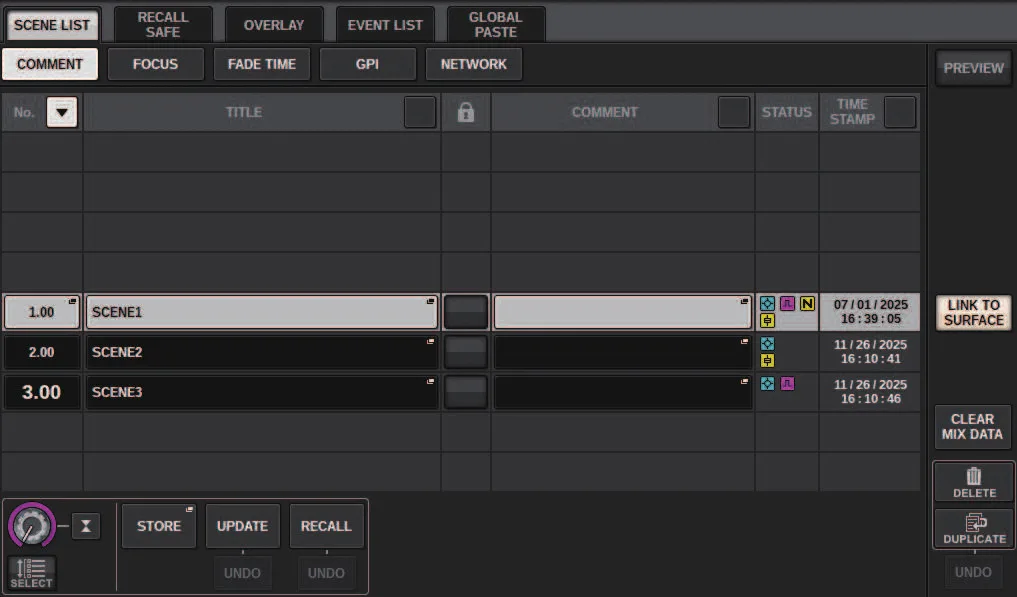This screenshot has width=1017, height=597.
Task: Toggle LINK TO SURFACE
Action: click(x=973, y=313)
